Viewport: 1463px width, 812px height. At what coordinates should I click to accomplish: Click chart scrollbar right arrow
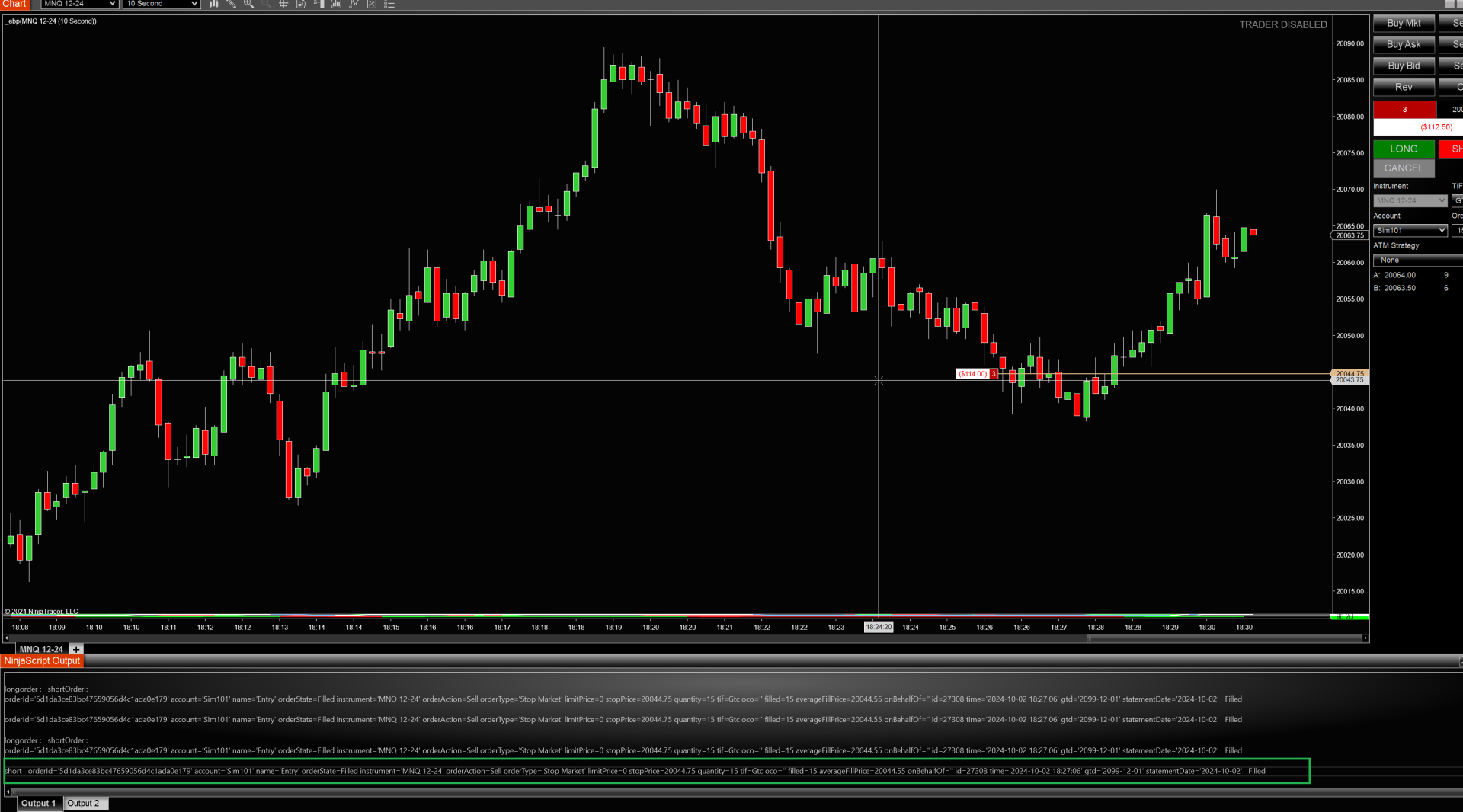tap(1365, 638)
